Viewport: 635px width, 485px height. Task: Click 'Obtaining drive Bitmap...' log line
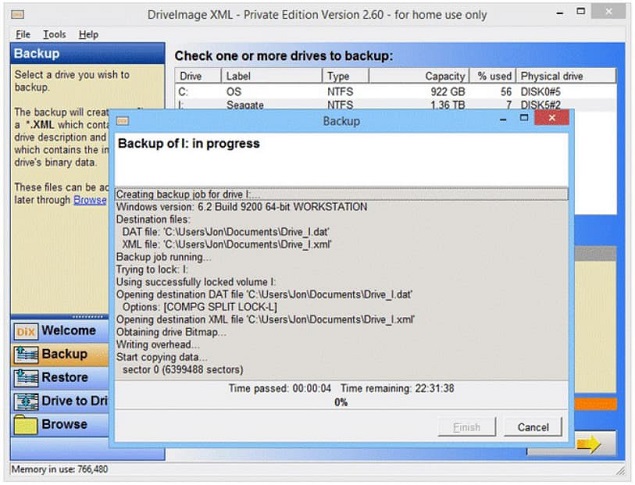[x=171, y=332]
